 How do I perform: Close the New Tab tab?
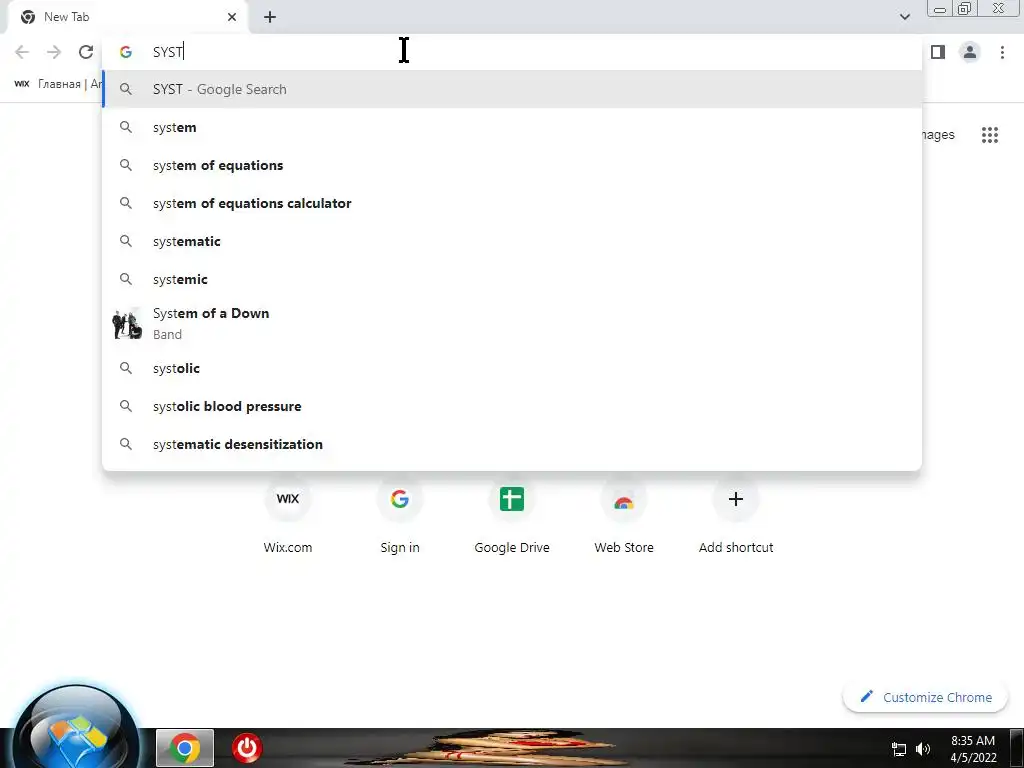click(232, 17)
